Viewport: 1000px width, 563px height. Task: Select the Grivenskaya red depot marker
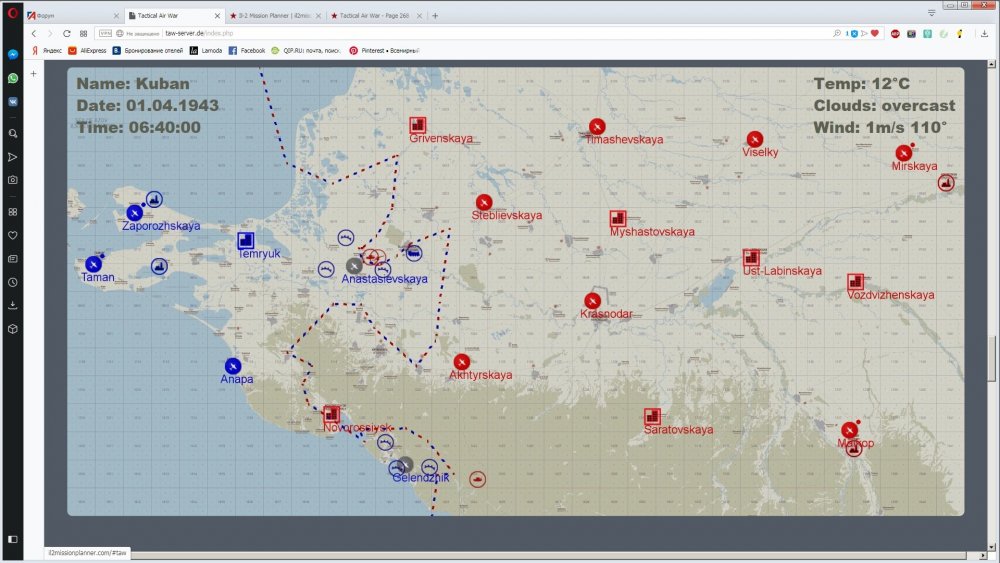coord(418,125)
